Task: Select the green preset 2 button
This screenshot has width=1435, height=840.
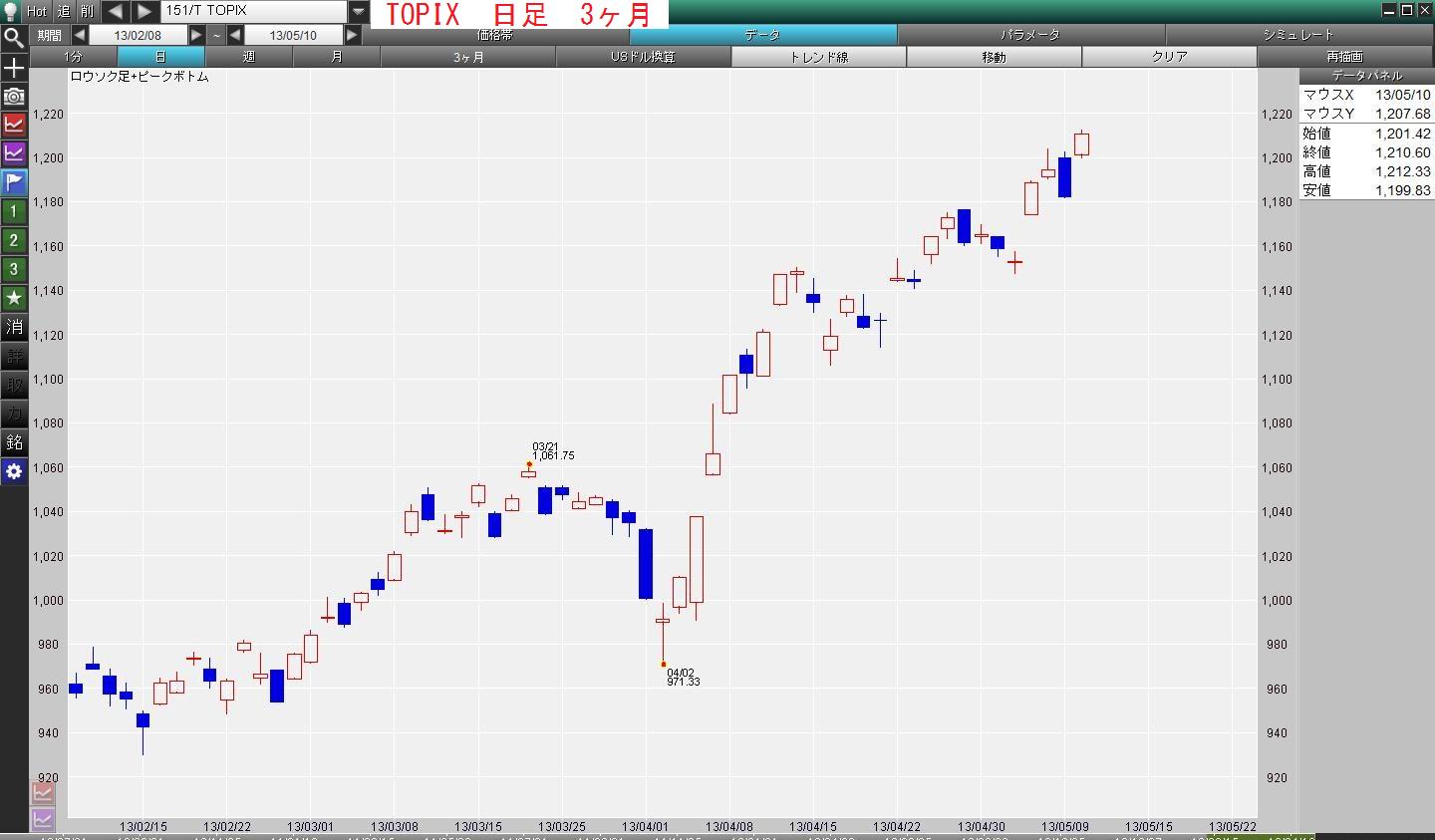Action: click(14, 240)
